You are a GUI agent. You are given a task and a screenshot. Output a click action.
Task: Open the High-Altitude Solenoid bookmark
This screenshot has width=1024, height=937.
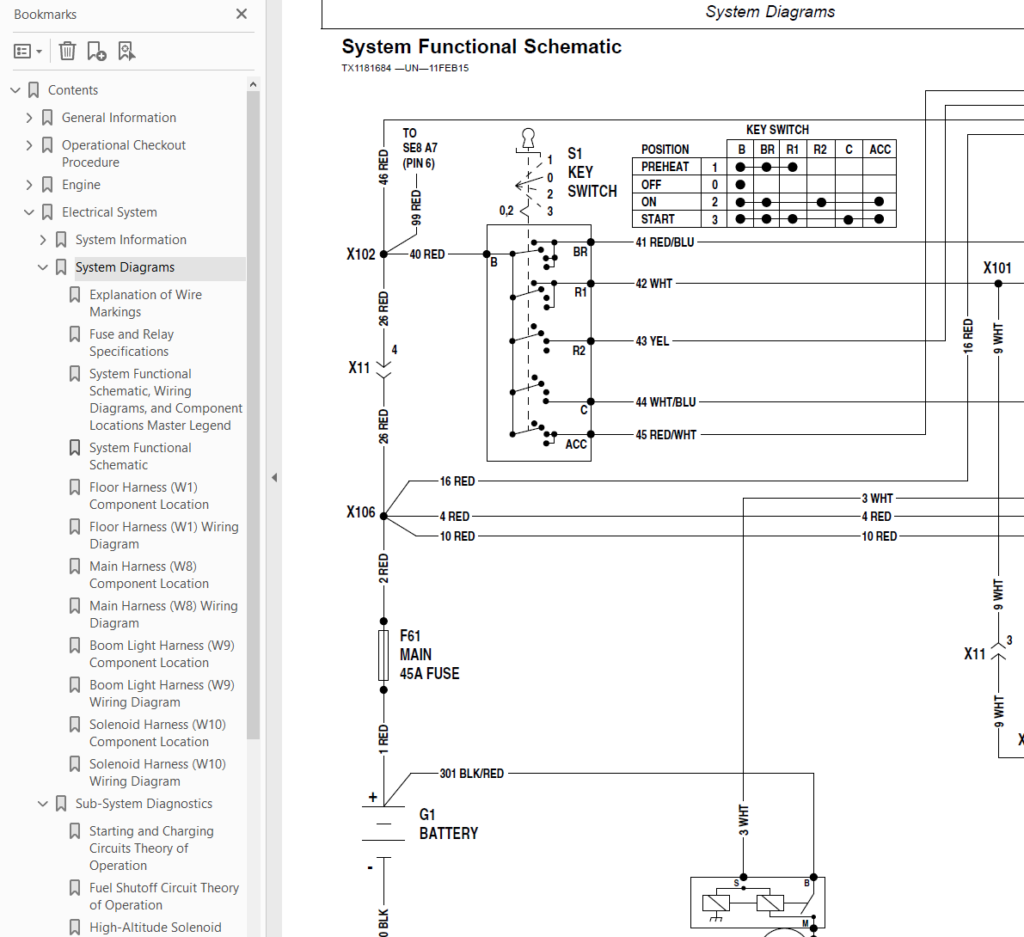[x=155, y=927]
